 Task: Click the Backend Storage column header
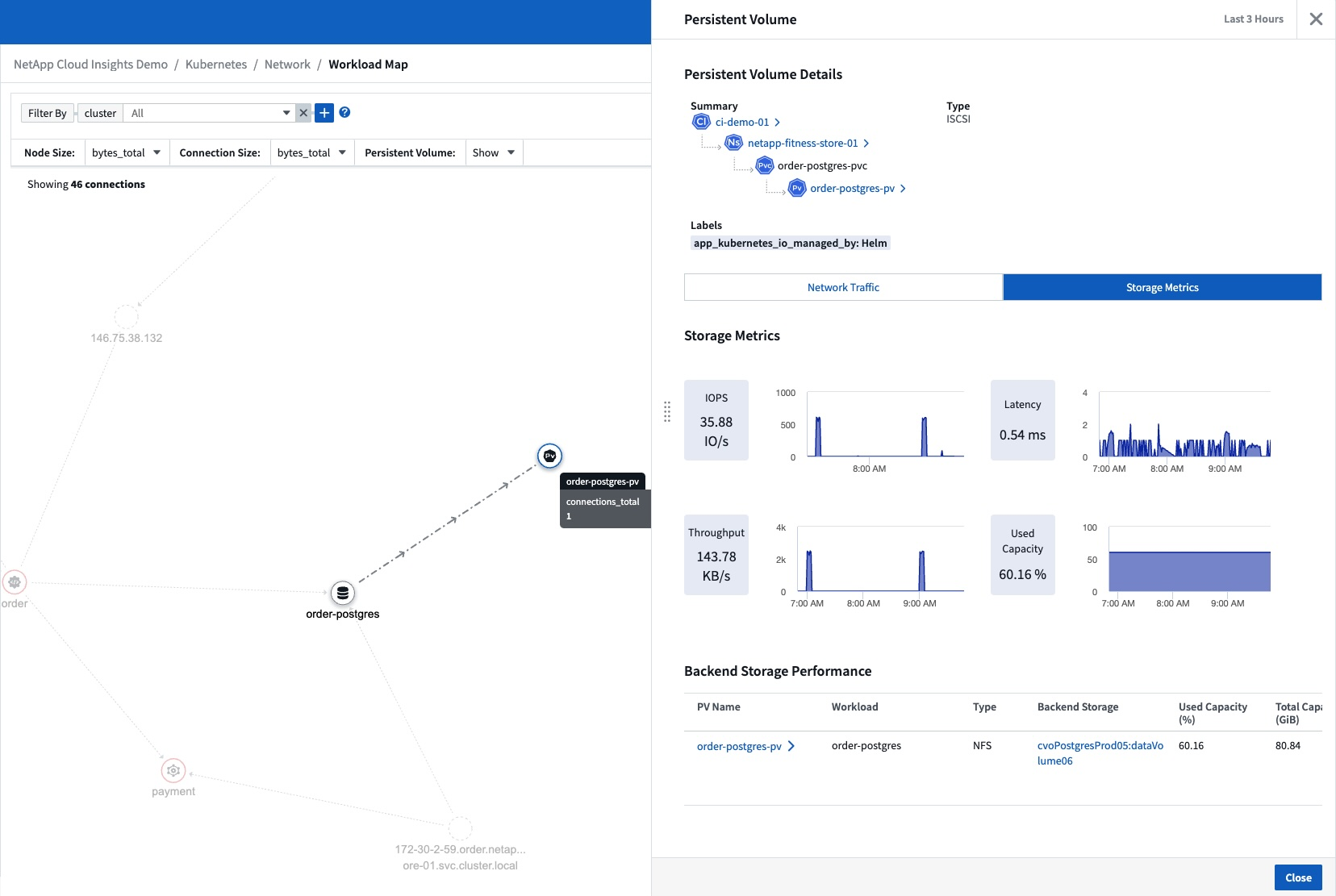[1078, 707]
